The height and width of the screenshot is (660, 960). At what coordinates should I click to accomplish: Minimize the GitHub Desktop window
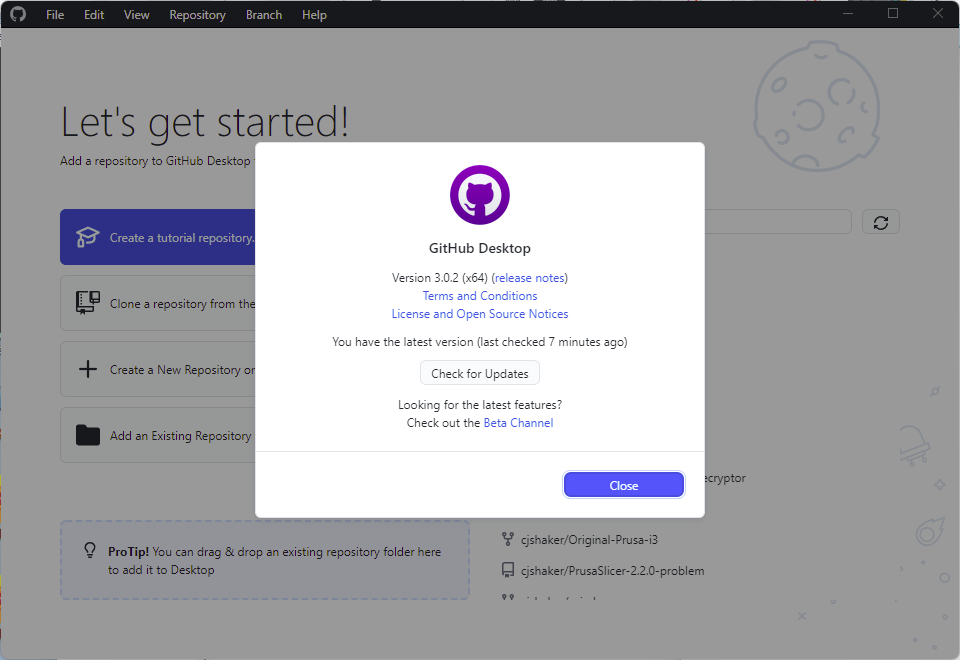coord(848,13)
